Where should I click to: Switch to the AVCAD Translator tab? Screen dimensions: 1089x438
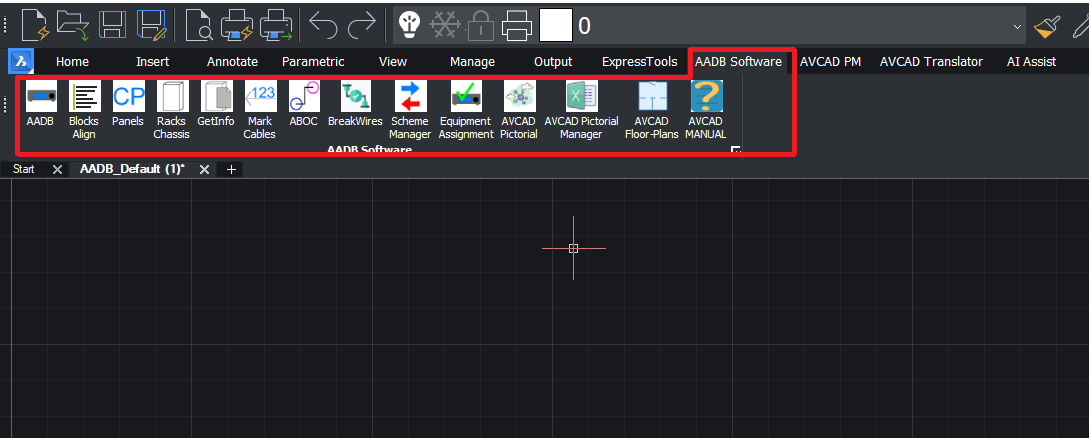(x=931, y=62)
